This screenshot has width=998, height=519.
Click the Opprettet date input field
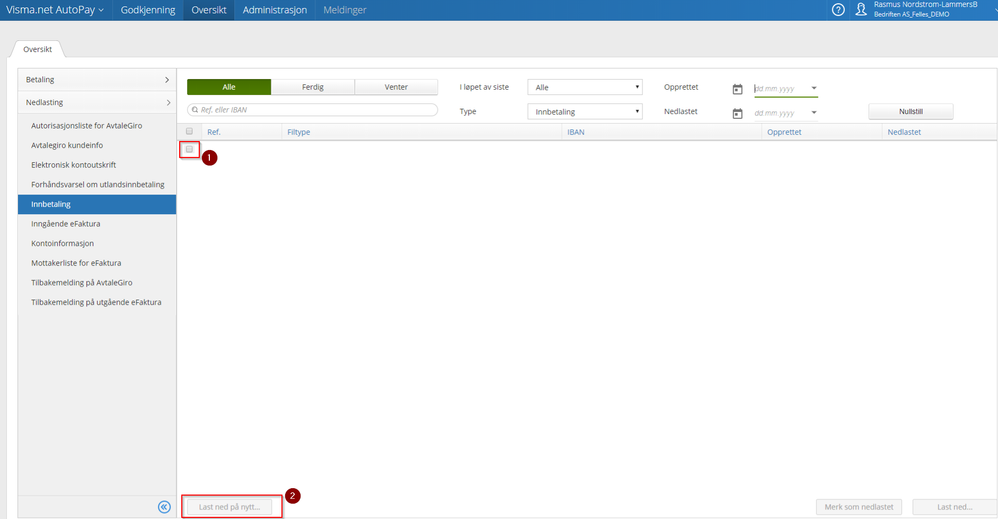(785, 89)
